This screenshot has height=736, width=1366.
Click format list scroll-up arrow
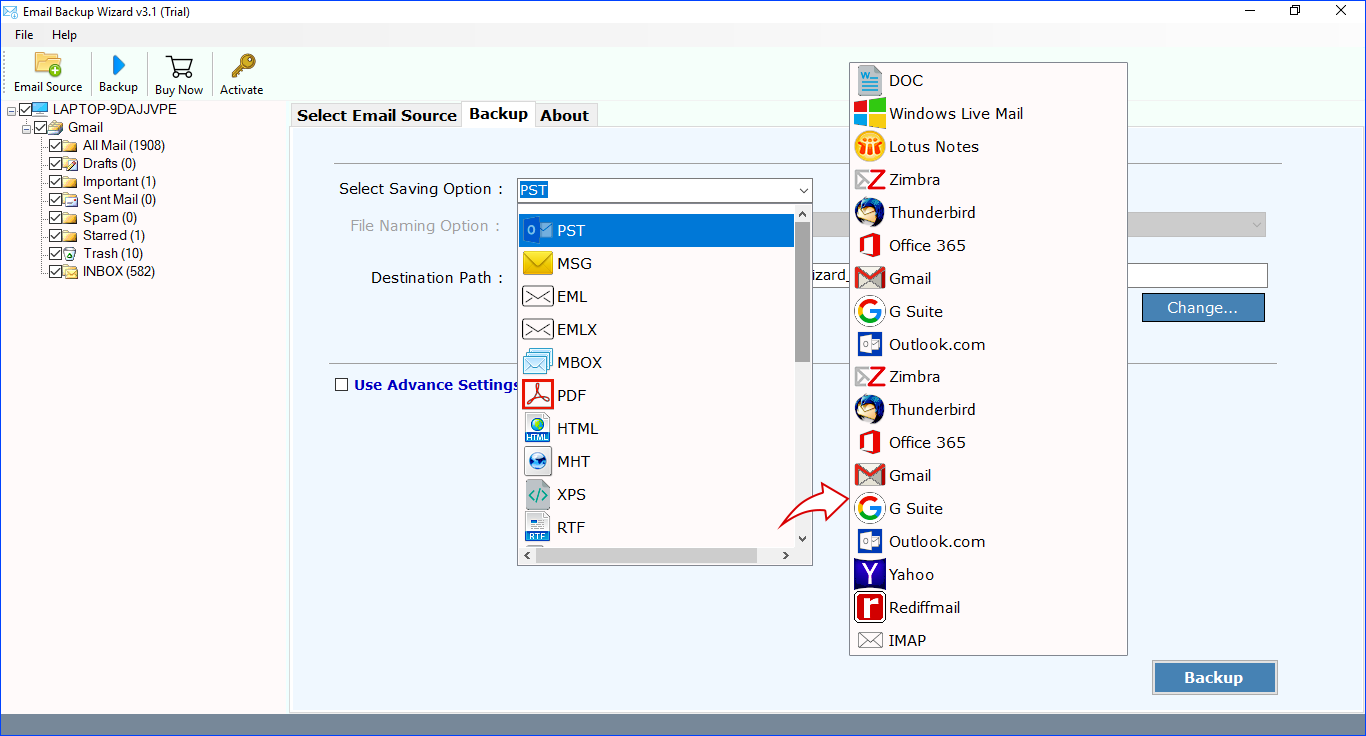802,214
